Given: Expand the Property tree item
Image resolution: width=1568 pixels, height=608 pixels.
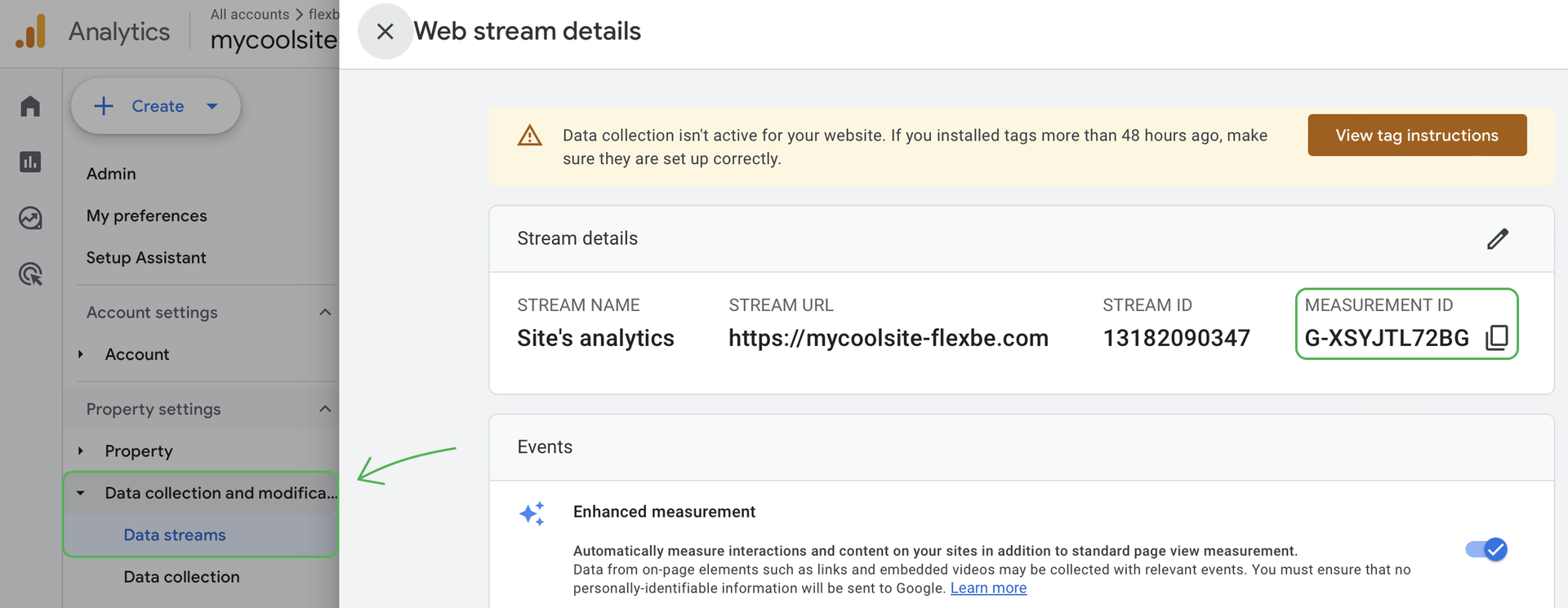Looking at the screenshot, I should tap(81, 450).
